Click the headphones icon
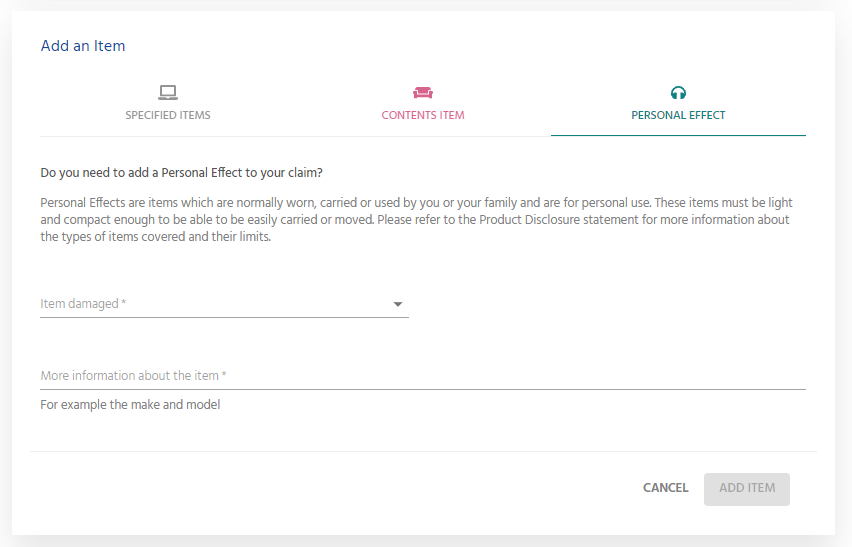This screenshot has width=852, height=547. pyautogui.click(x=678, y=92)
